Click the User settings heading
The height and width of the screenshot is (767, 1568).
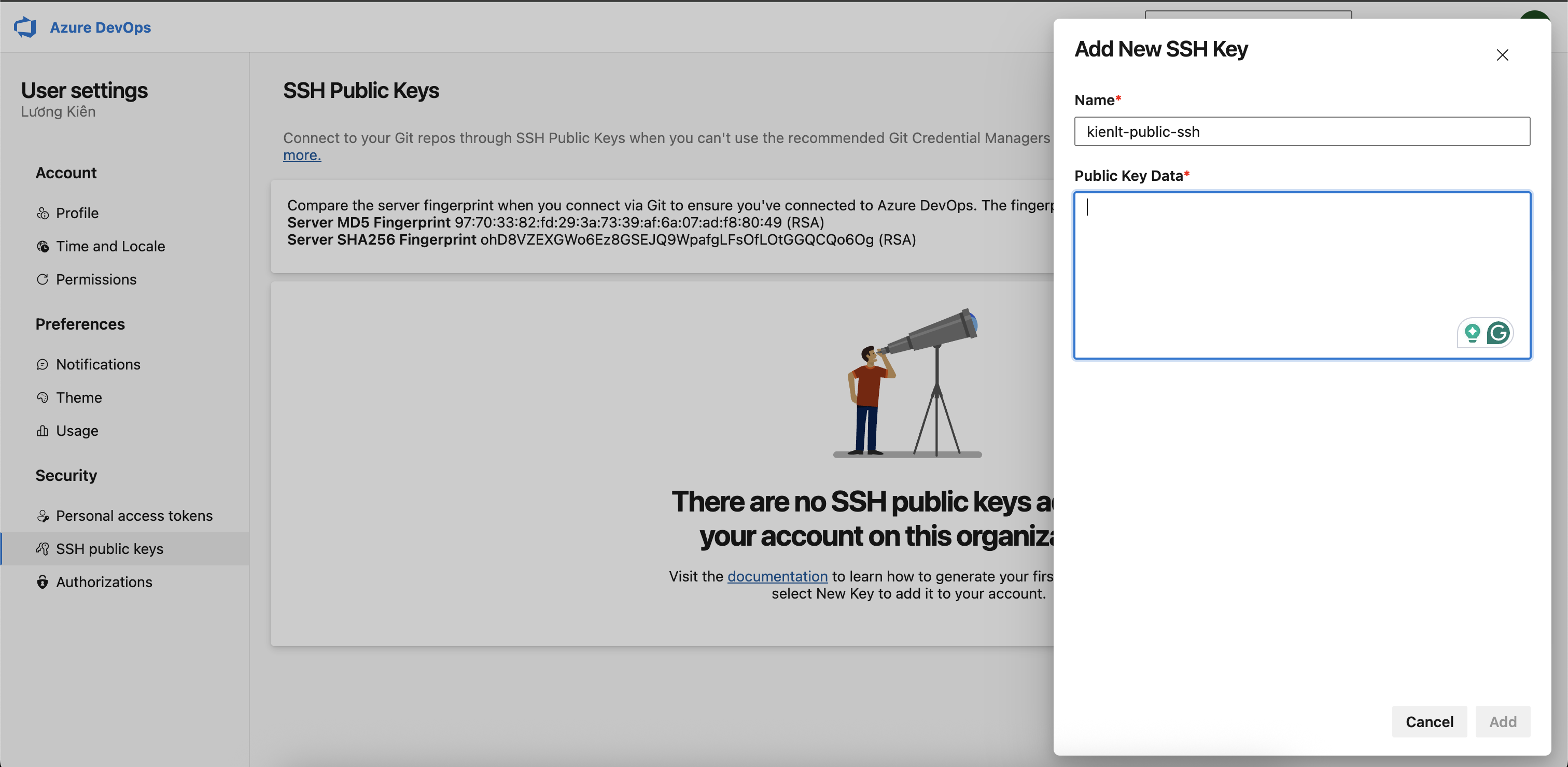85,91
